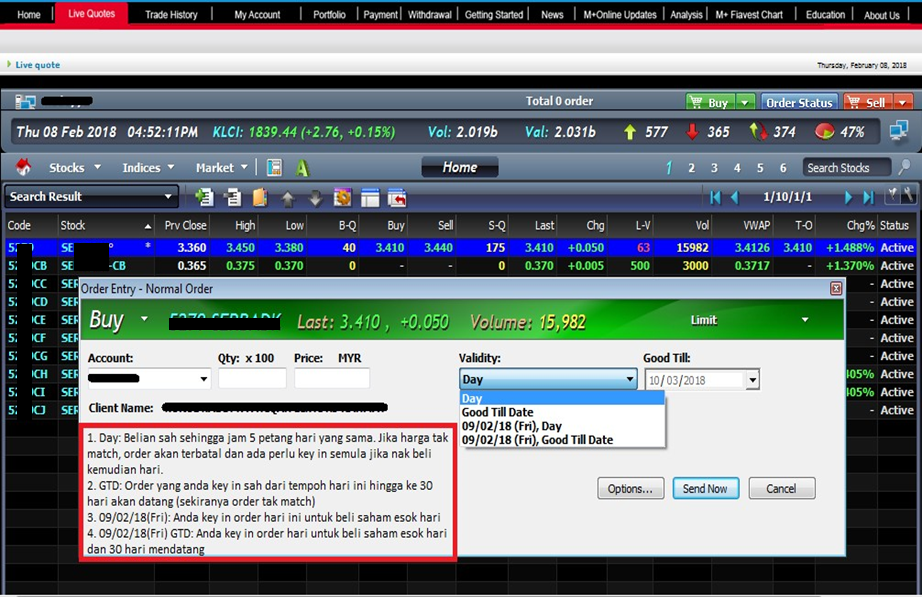The width and height of the screenshot is (922, 597).
Task: Go to the first page of results
Action: (715, 197)
